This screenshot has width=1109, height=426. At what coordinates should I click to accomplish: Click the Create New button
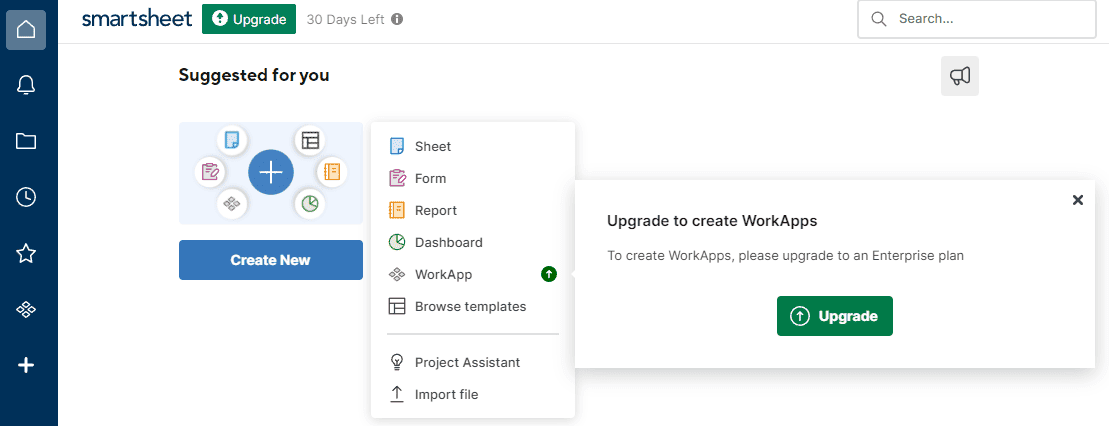click(x=271, y=260)
